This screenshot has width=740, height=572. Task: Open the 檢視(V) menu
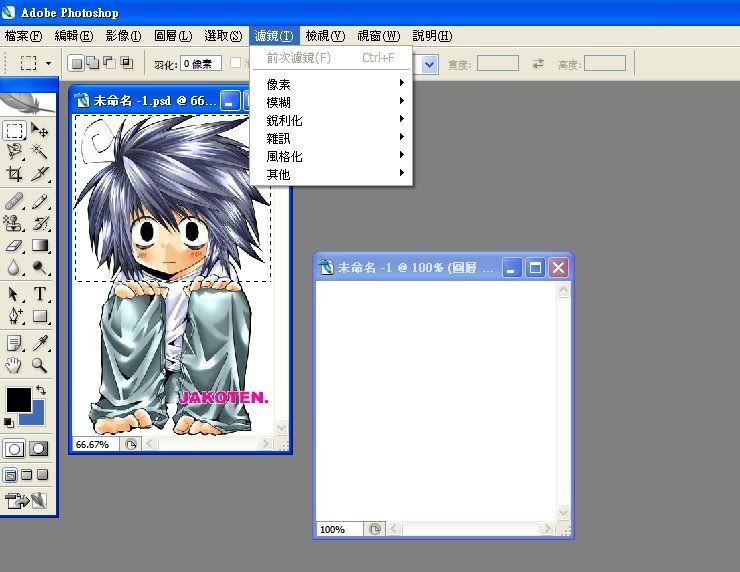click(325, 36)
